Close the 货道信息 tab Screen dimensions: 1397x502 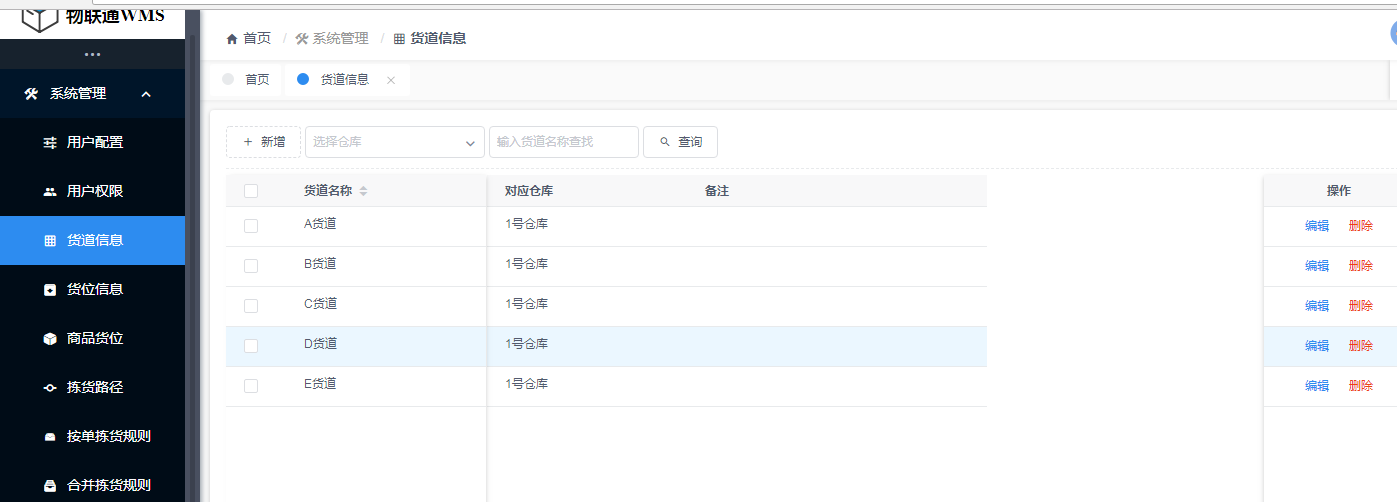click(x=391, y=80)
